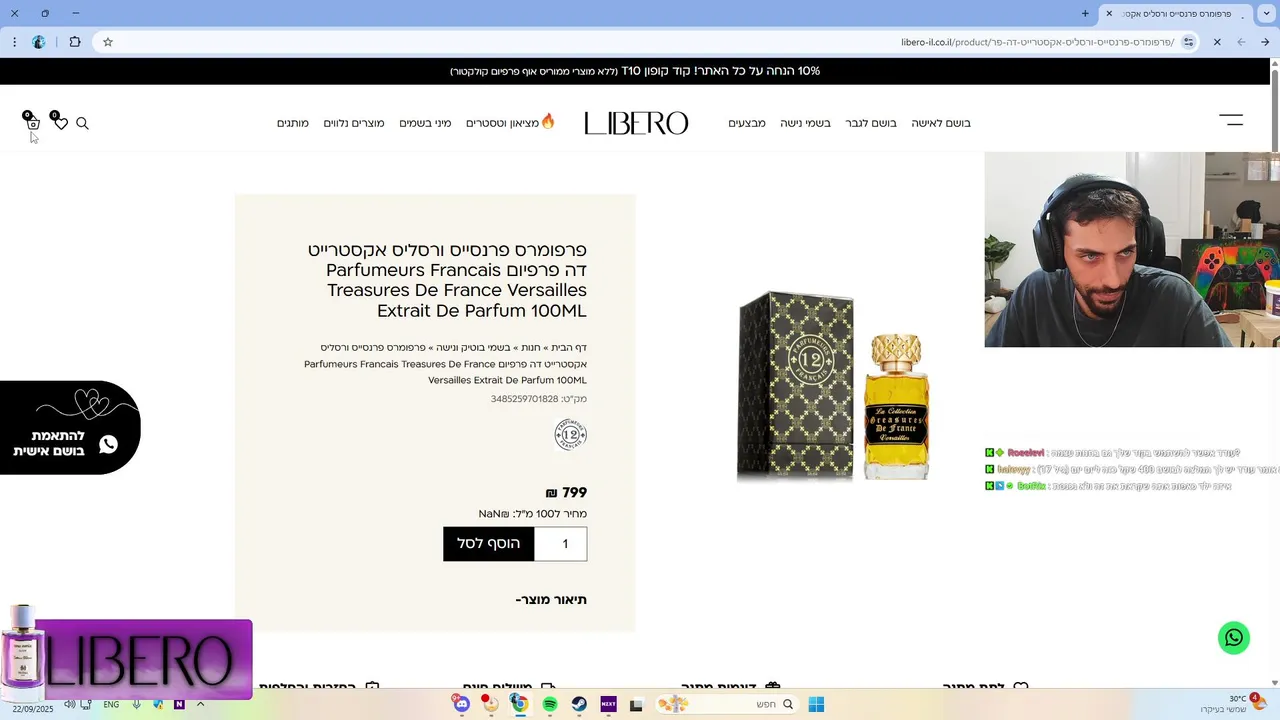This screenshot has height=720, width=1280.
Task: Open the להתאמת בושם אישית WhatsApp banner
Action: click(70, 427)
